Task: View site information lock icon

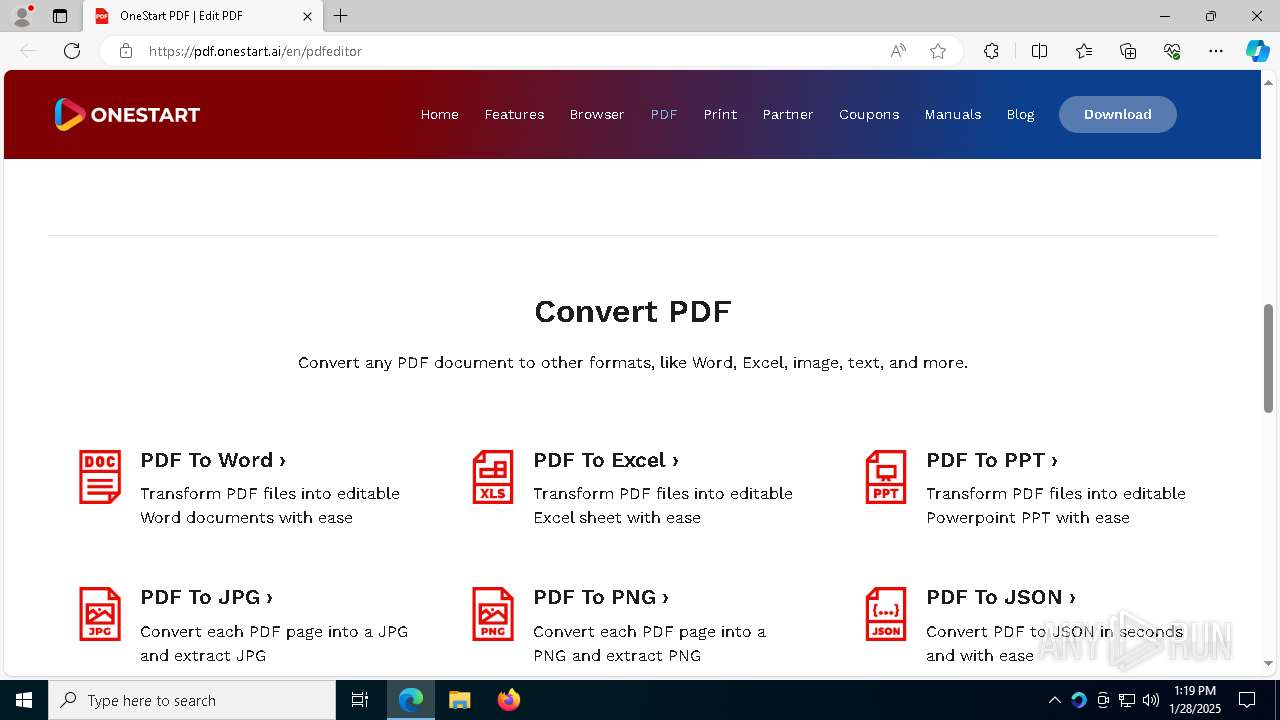Action: [126, 51]
